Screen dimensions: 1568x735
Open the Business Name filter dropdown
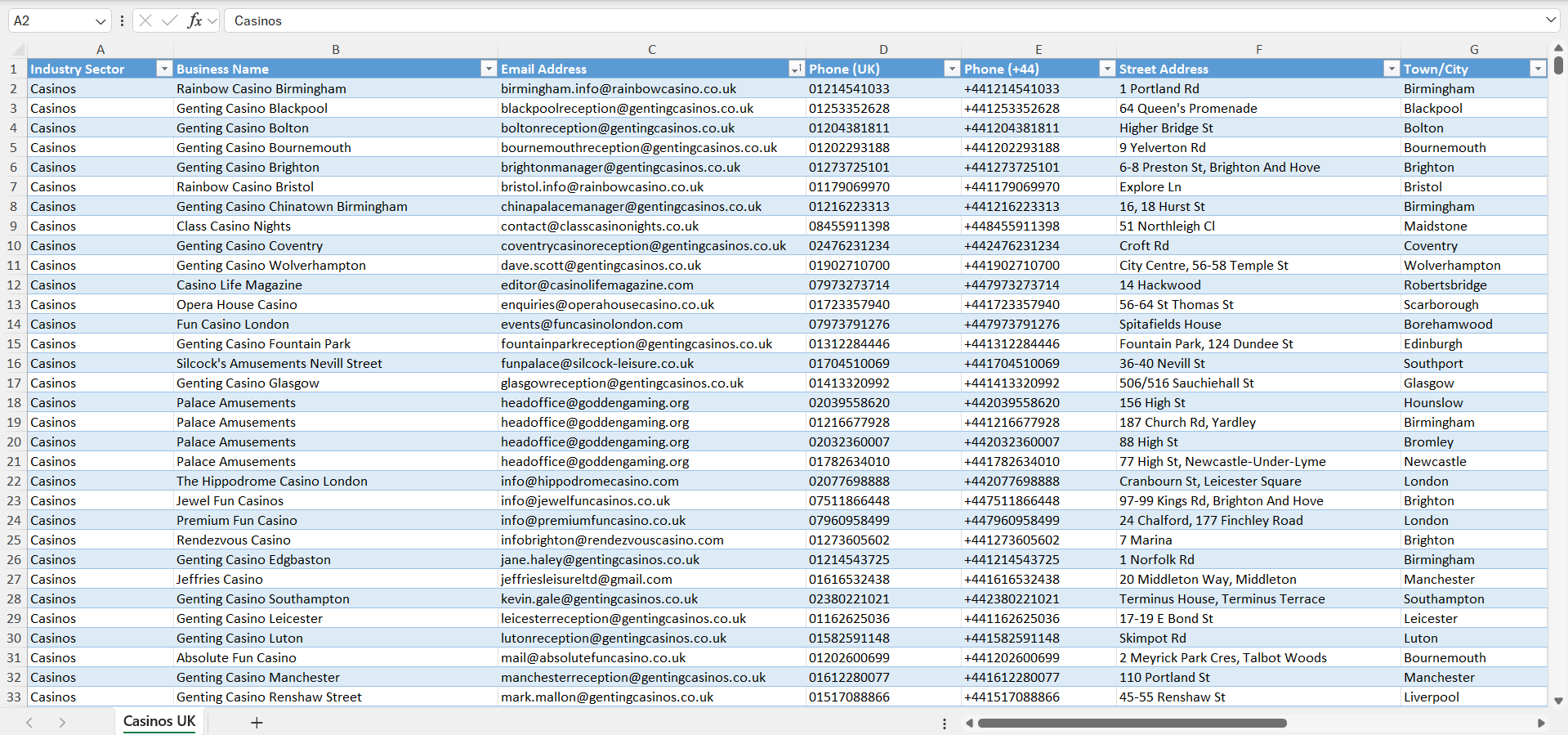(489, 69)
